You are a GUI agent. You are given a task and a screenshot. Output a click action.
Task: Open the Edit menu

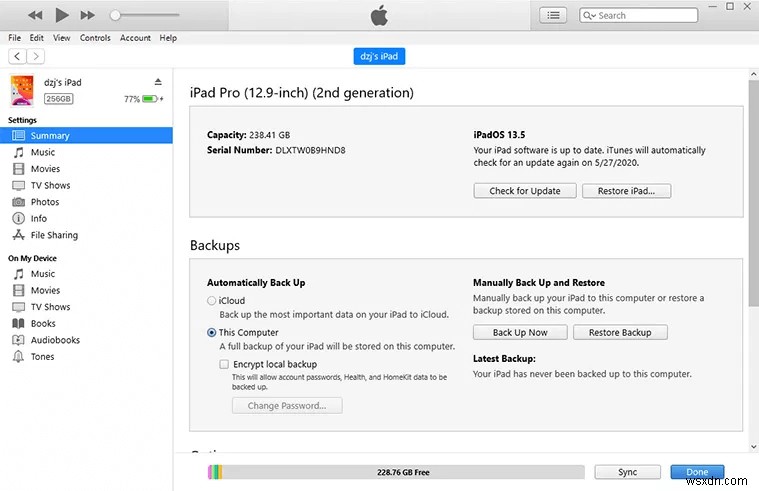coord(36,38)
